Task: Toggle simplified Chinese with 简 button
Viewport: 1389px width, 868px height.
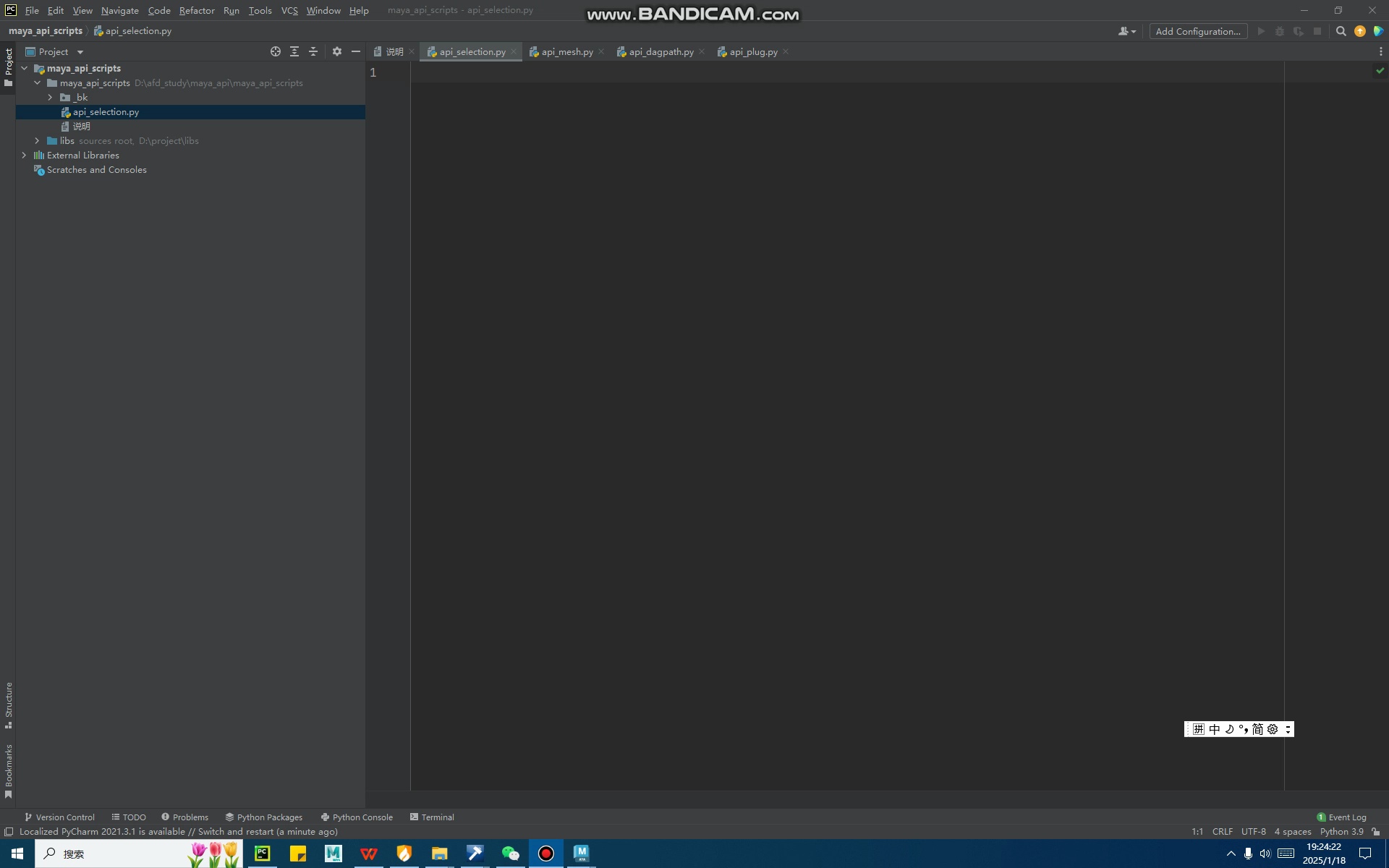Action: click(1260, 729)
